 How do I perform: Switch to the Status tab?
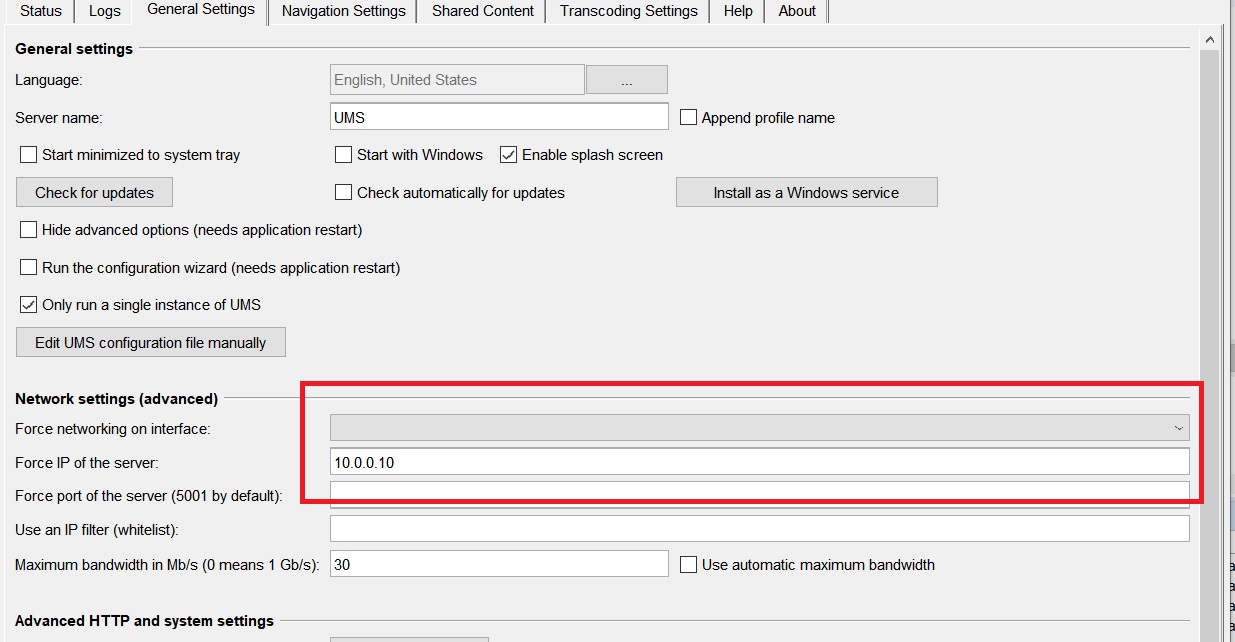pos(39,11)
